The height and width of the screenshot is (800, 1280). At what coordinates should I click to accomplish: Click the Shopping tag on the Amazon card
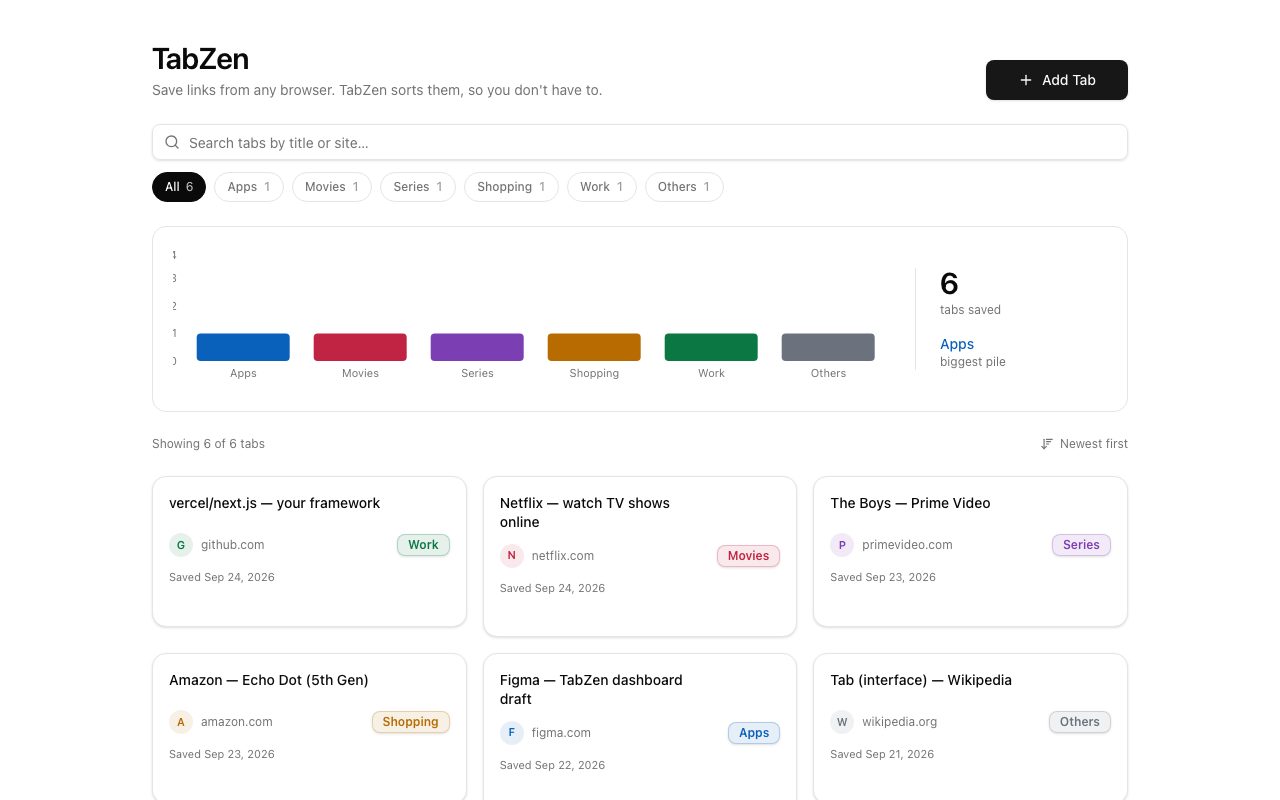point(410,722)
